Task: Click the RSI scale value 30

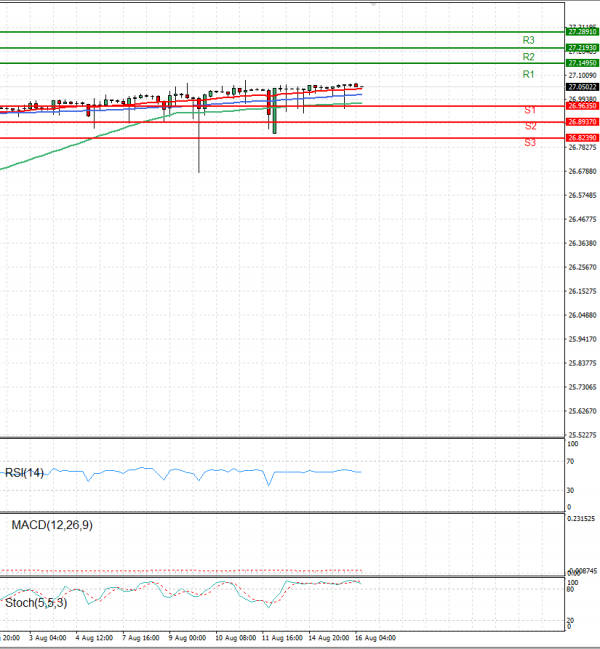Action: 570,490
